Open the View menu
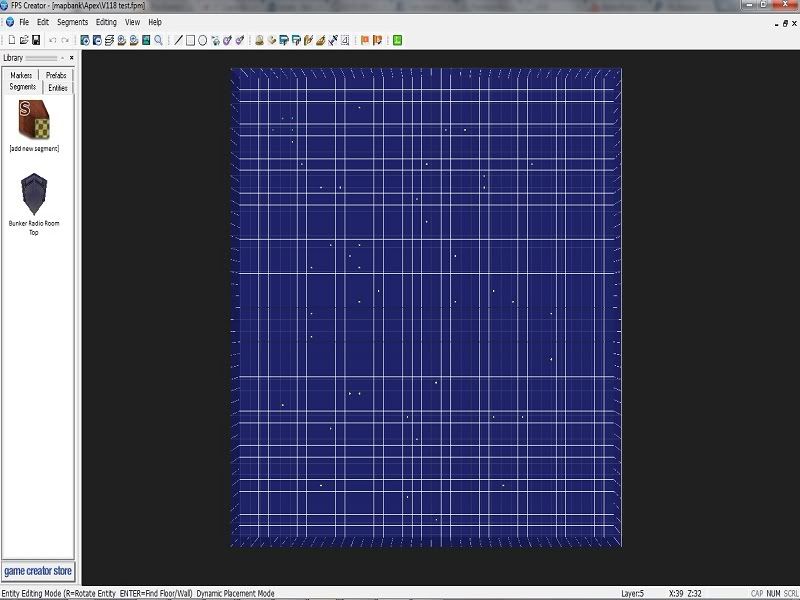Image resolution: width=800 pixels, height=600 pixels. point(132,22)
